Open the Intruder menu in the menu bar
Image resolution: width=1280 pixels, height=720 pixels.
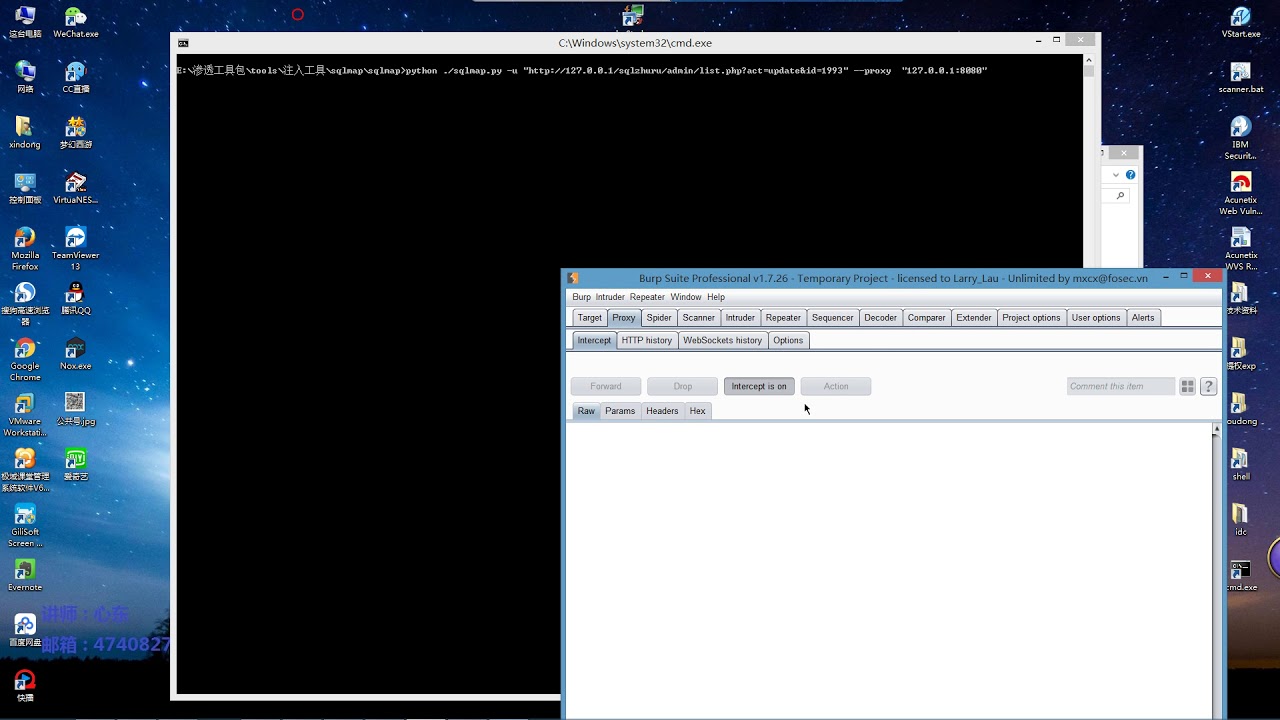click(x=610, y=297)
